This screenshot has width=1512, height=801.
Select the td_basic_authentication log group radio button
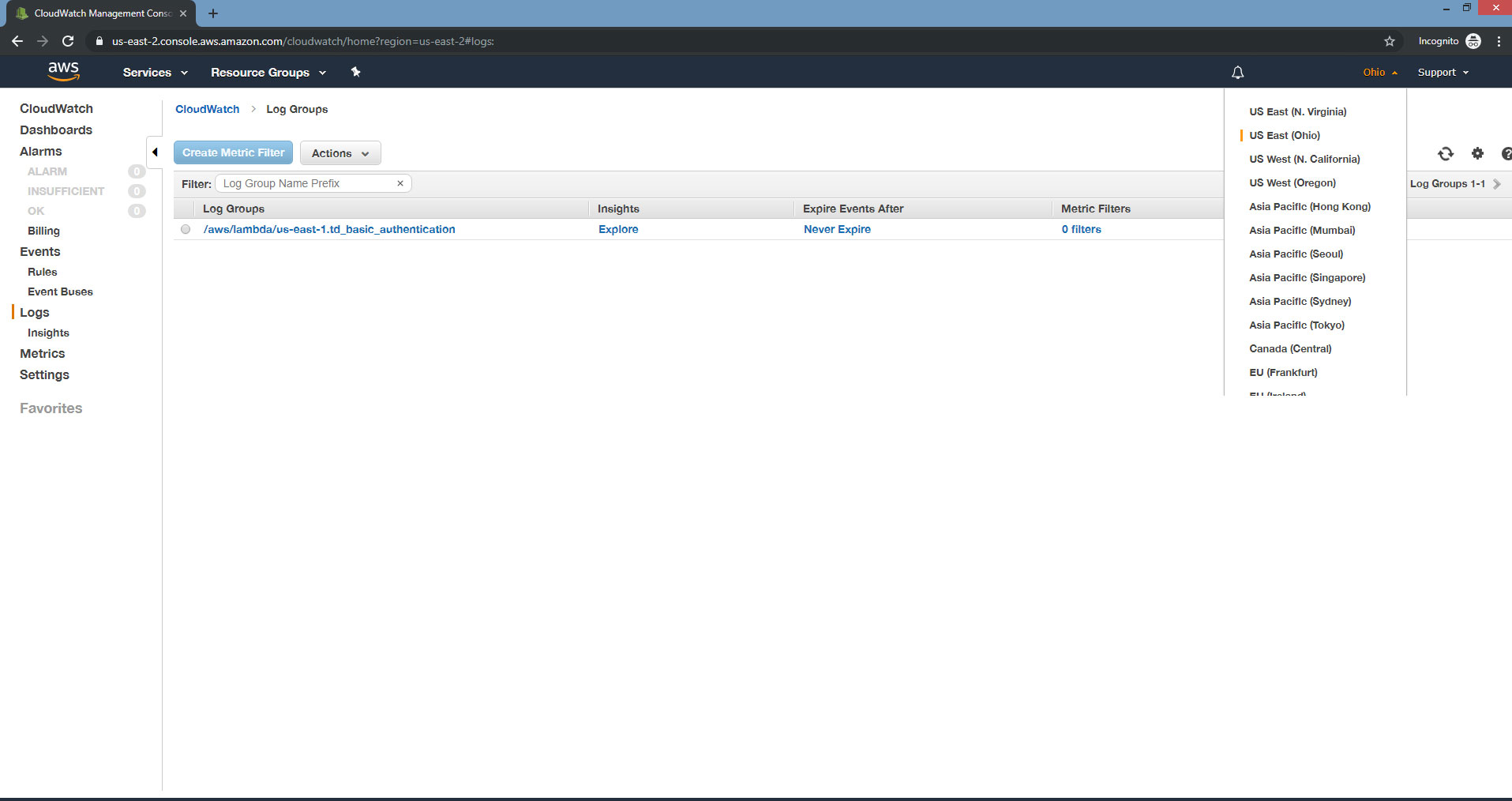click(x=186, y=229)
